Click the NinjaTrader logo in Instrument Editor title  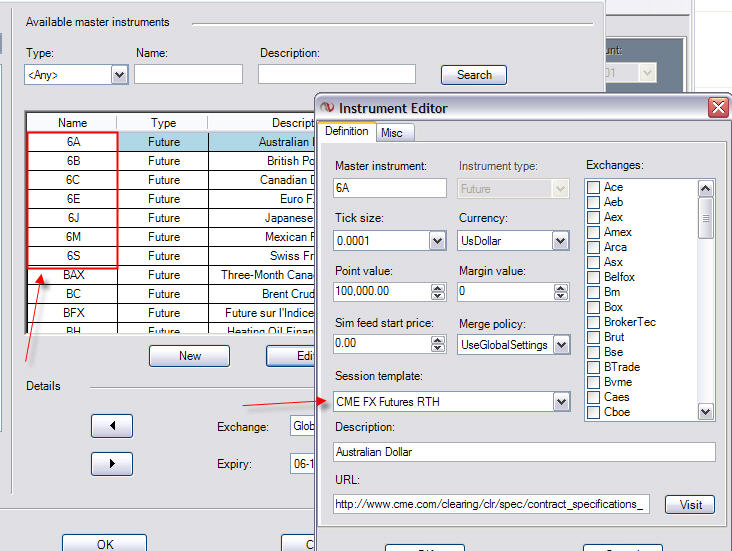(327, 107)
